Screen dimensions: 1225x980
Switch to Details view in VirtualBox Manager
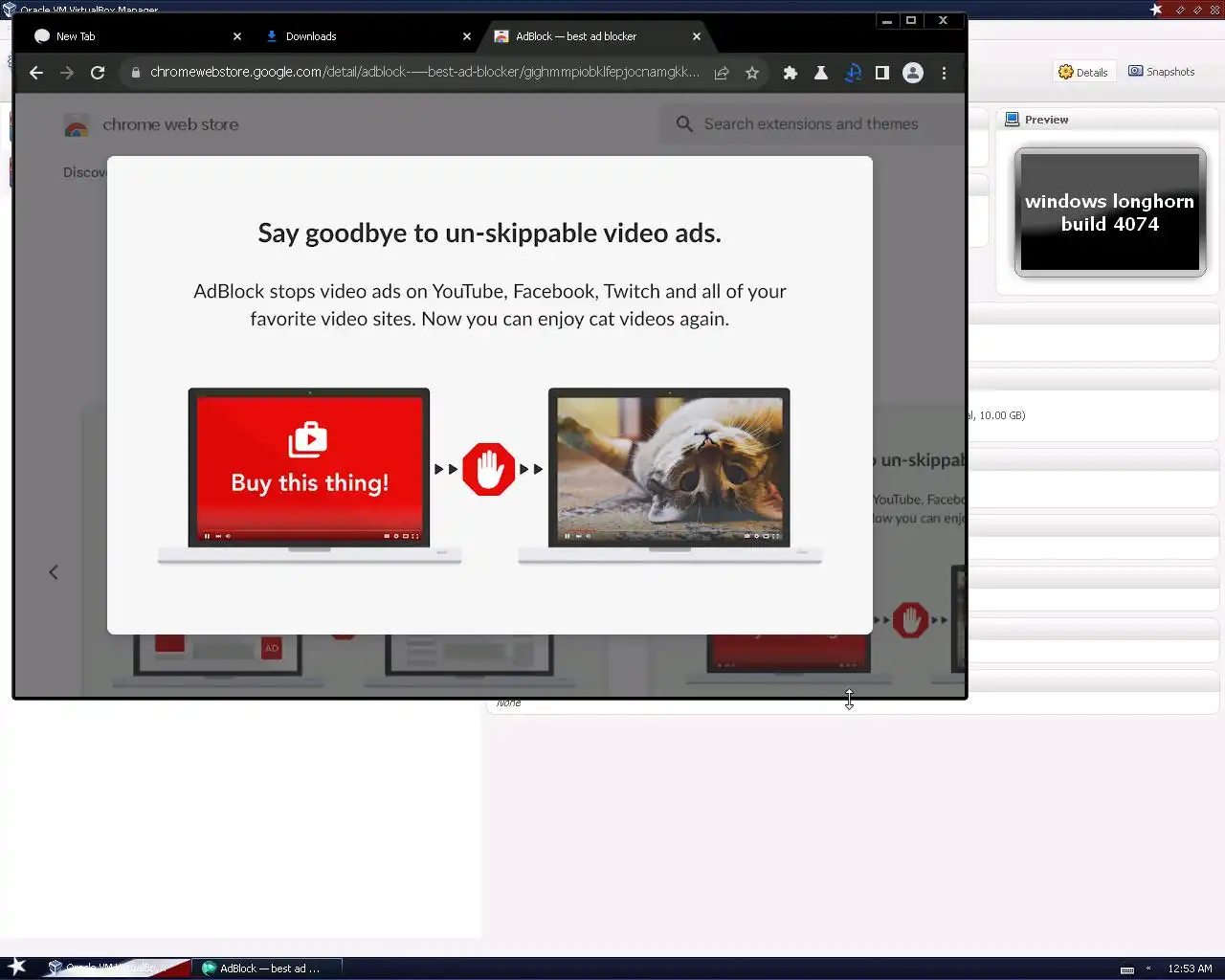1083,72
